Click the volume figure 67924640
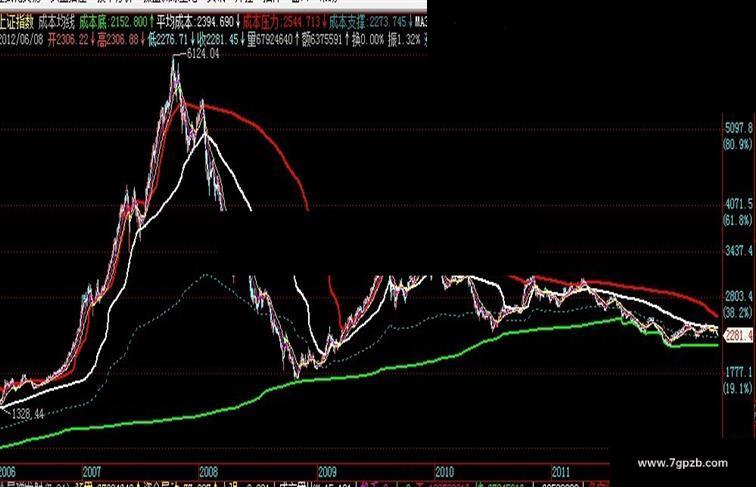The width and height of the screenshot is (756, 487). [x=272, y=40]
